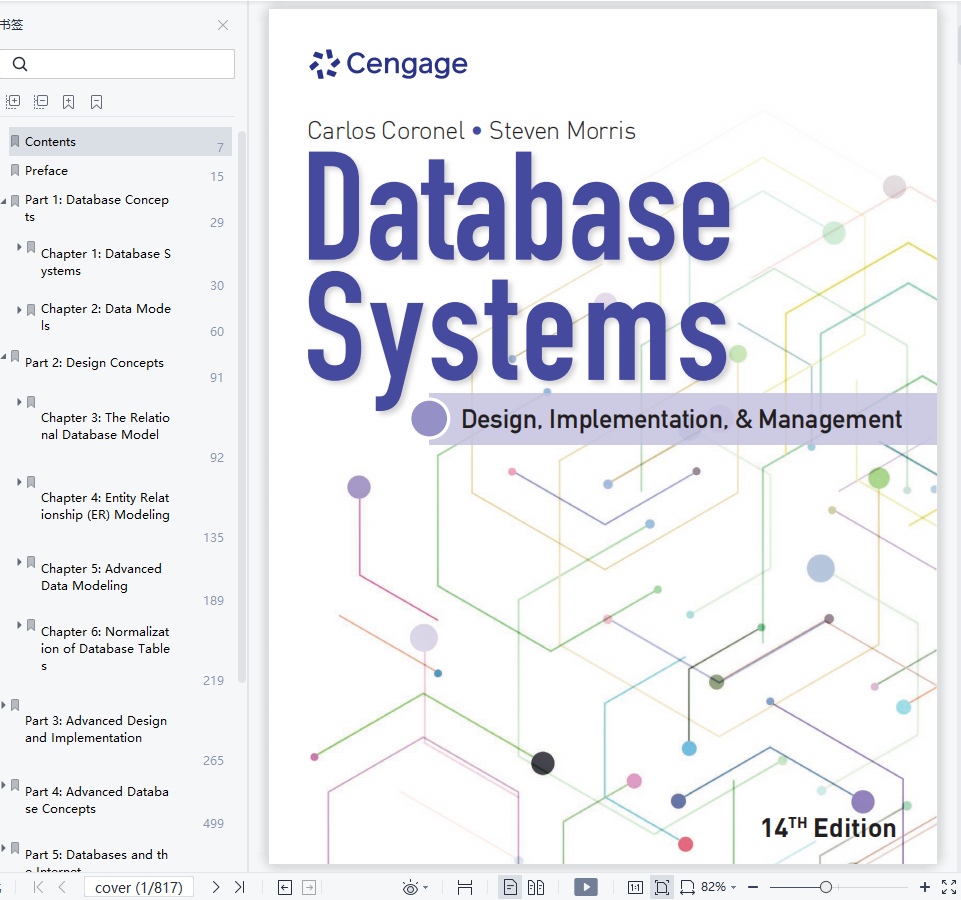Jump to the last page
961x900 pixels.
[240, 887]
